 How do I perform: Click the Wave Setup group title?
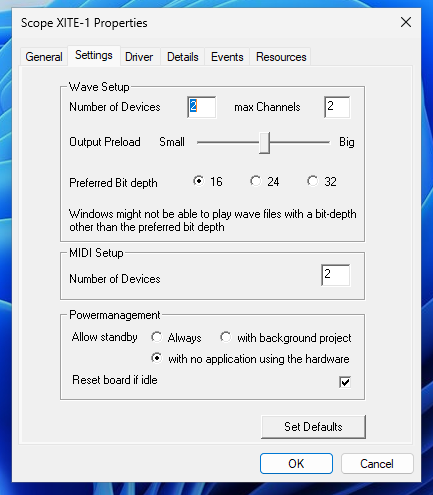pos(99,87)
